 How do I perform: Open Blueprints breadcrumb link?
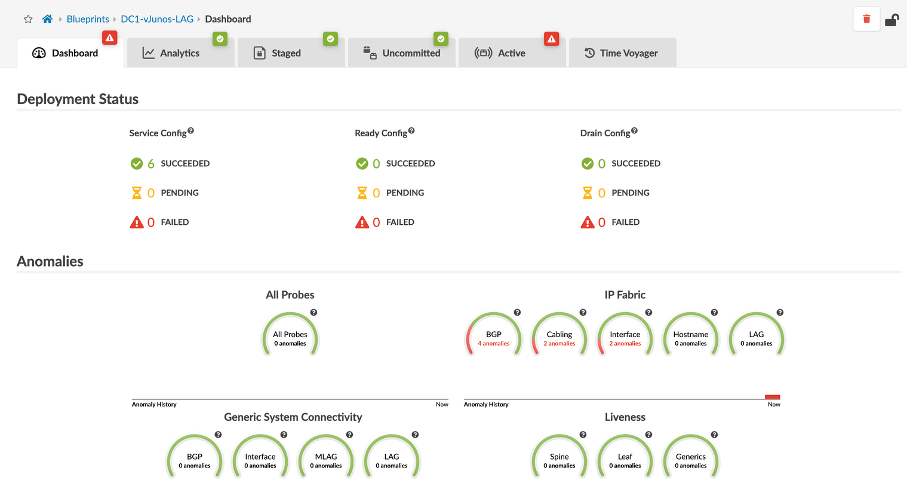(88, 19)
